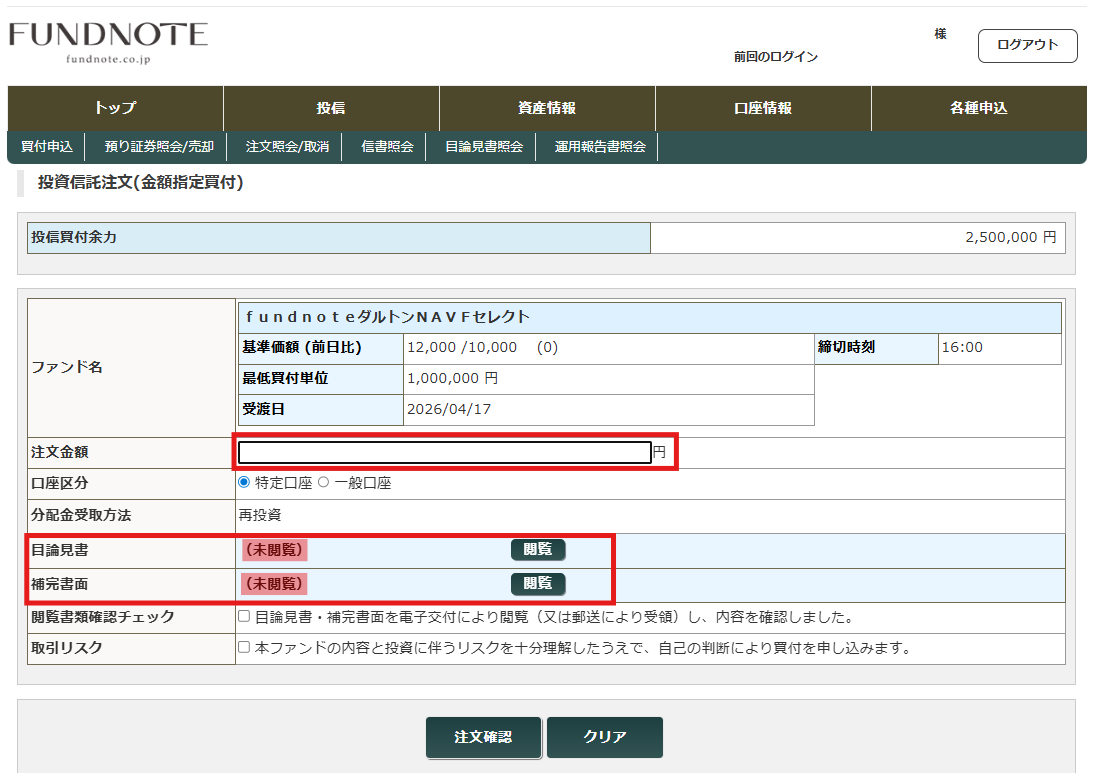
Task: Click 閲覧 button for 補完書面
Action: (x=538, y=584)
